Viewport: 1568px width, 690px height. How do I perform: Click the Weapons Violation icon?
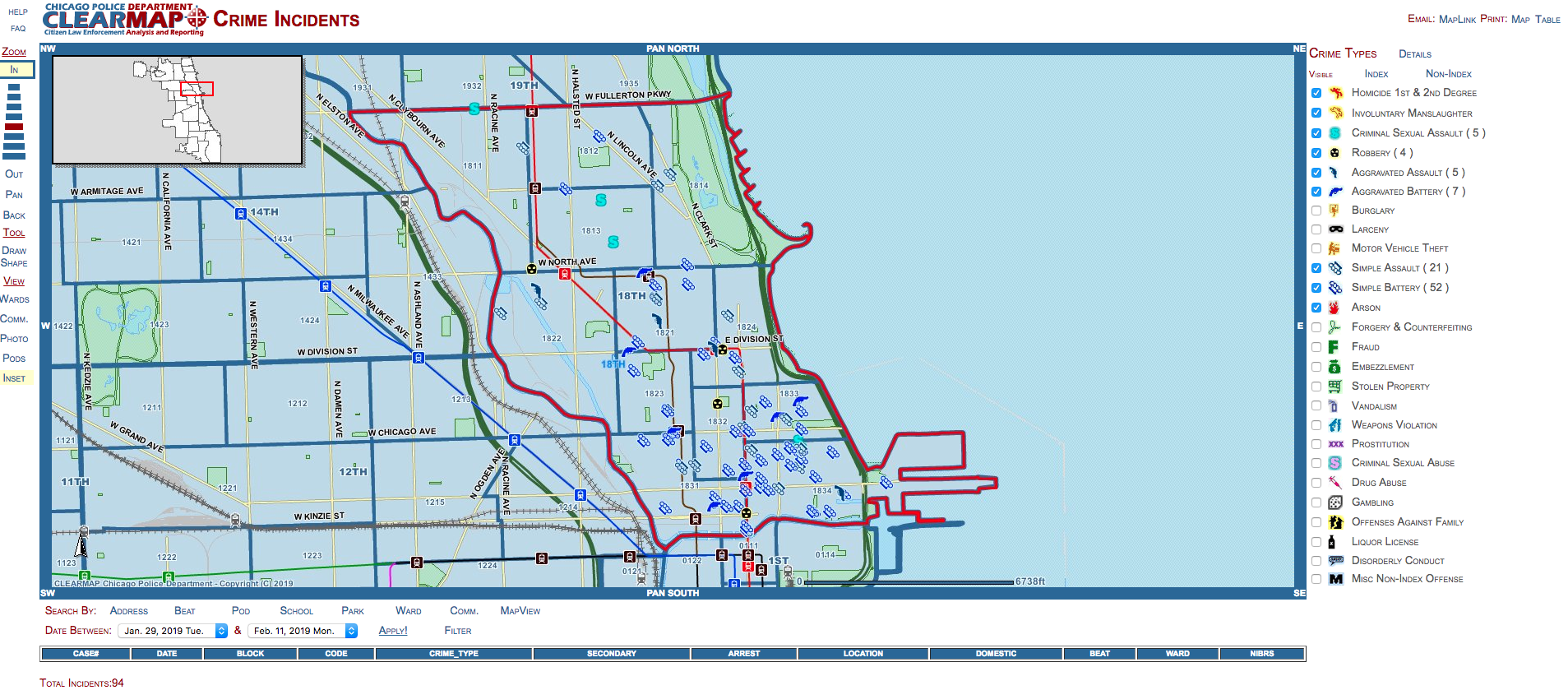click(1335, 425)
